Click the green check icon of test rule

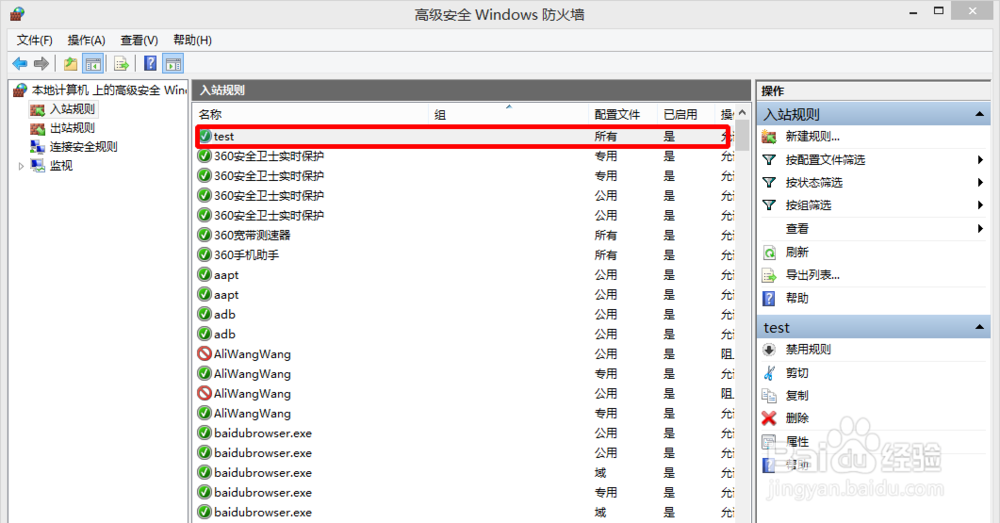point(205,136)
